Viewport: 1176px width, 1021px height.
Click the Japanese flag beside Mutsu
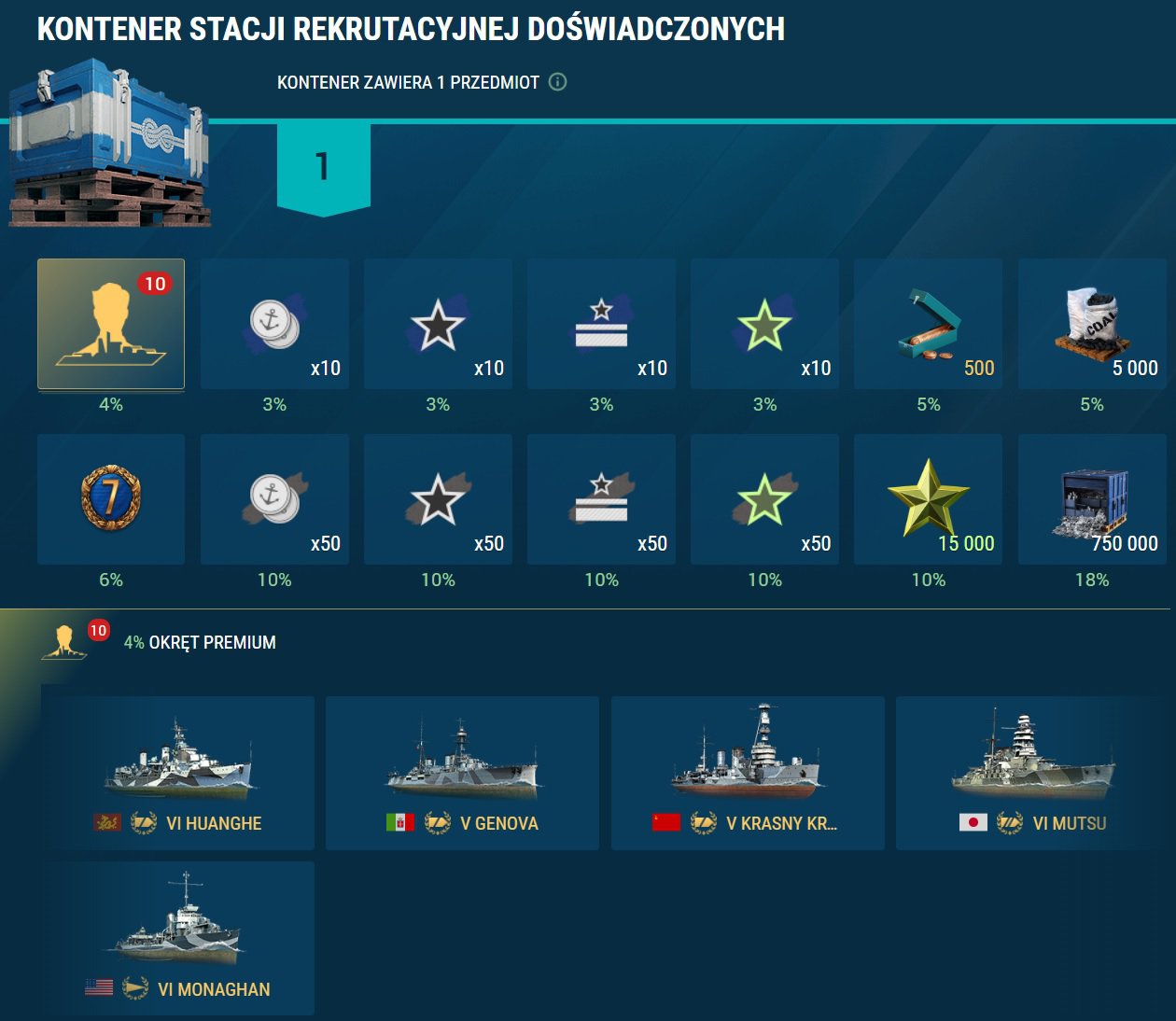(973, 822)
